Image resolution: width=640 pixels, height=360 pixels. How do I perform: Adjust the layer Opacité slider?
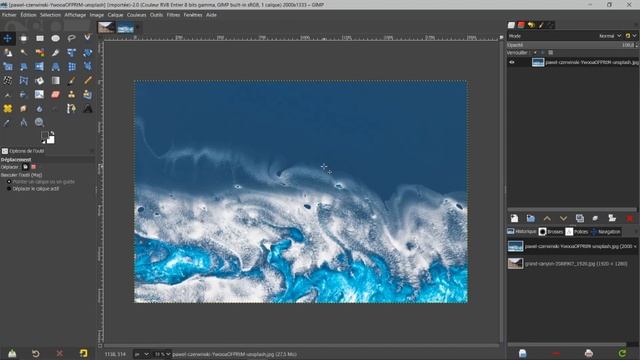(571, 45)
